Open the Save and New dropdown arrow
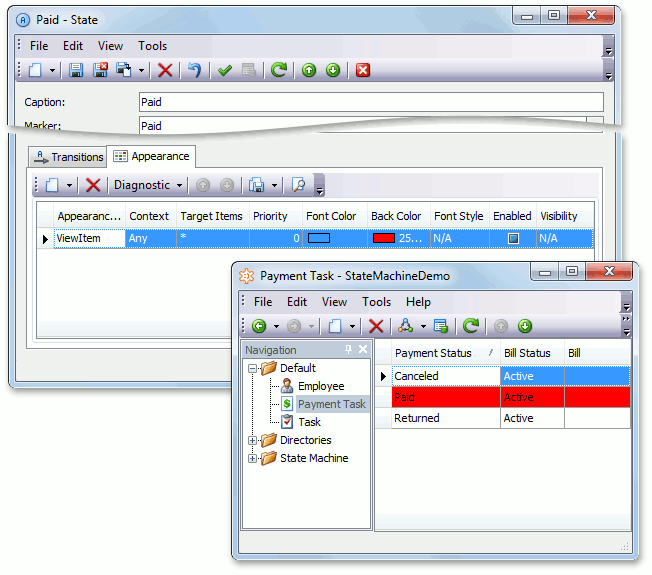Screen dimensions: 652x575 [141, 71]
